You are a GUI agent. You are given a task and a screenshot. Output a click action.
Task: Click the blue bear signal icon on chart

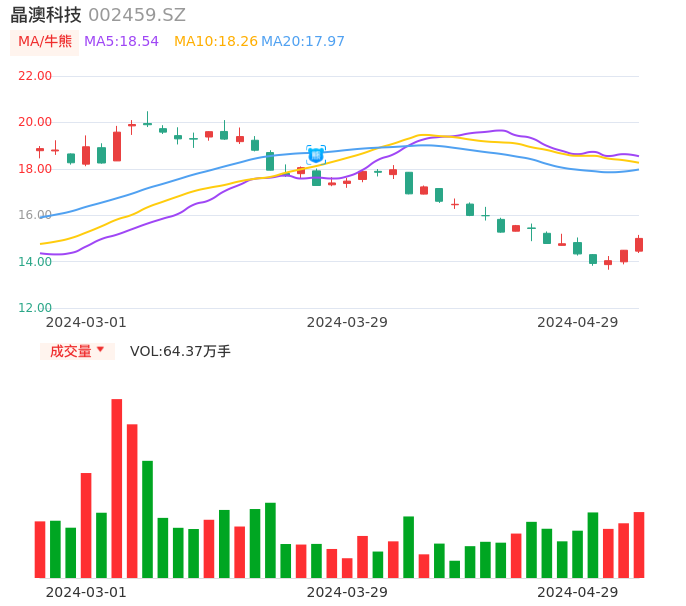316,155
